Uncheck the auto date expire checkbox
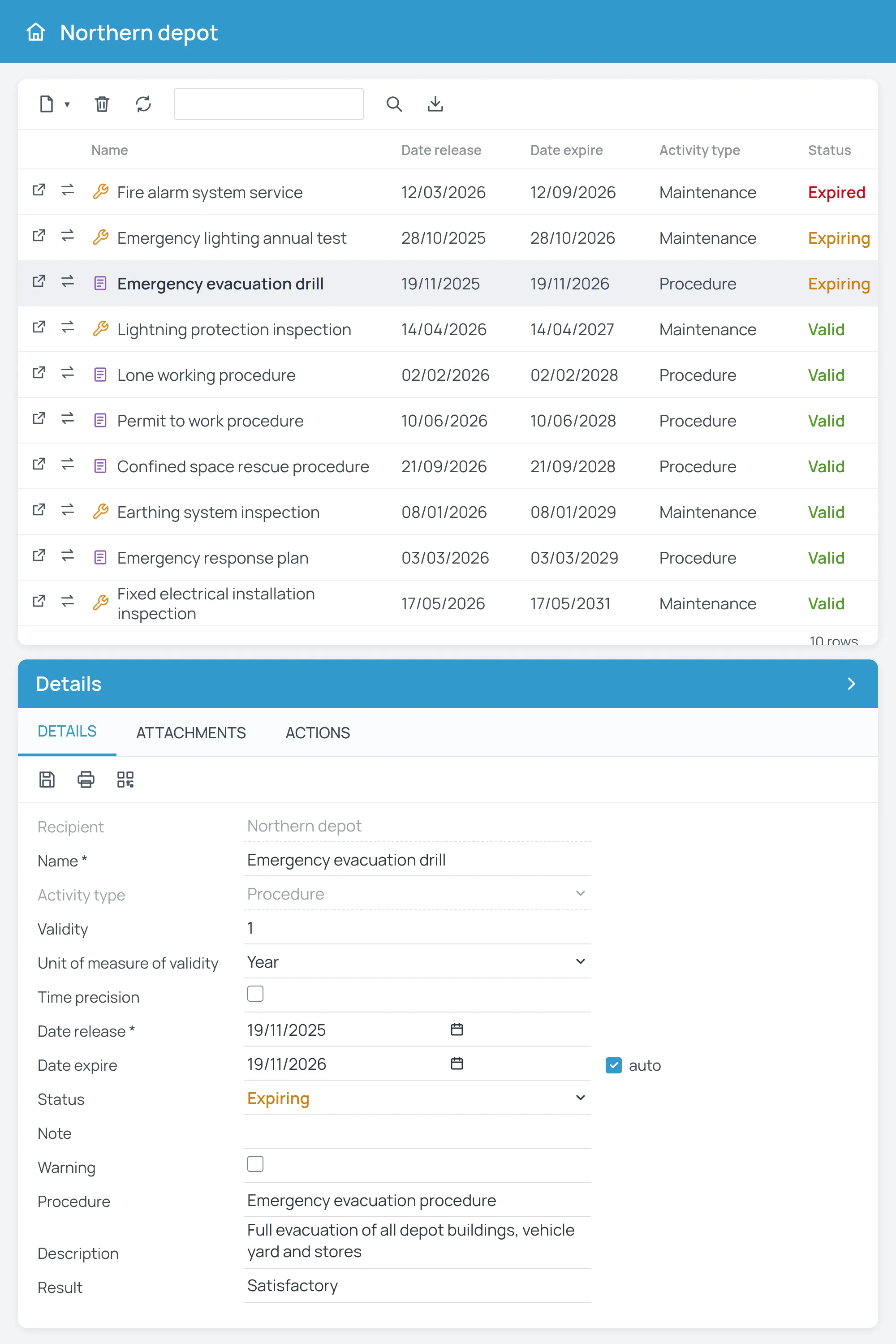 point(614,1065)
